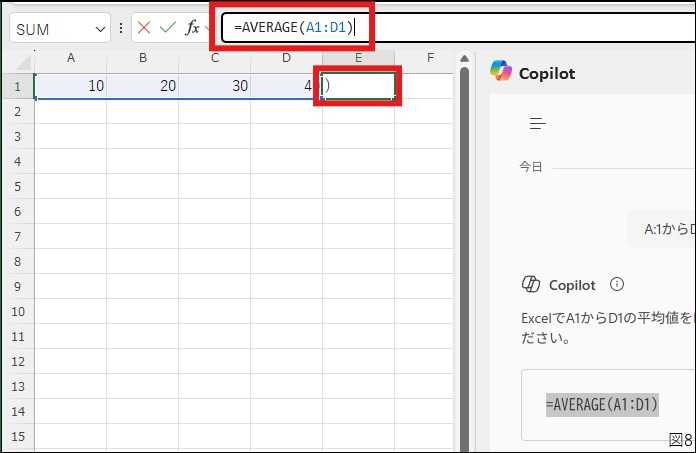Viewport: 696px width, 453px height.
Task: Select column A header
Action: coord(70,59)
